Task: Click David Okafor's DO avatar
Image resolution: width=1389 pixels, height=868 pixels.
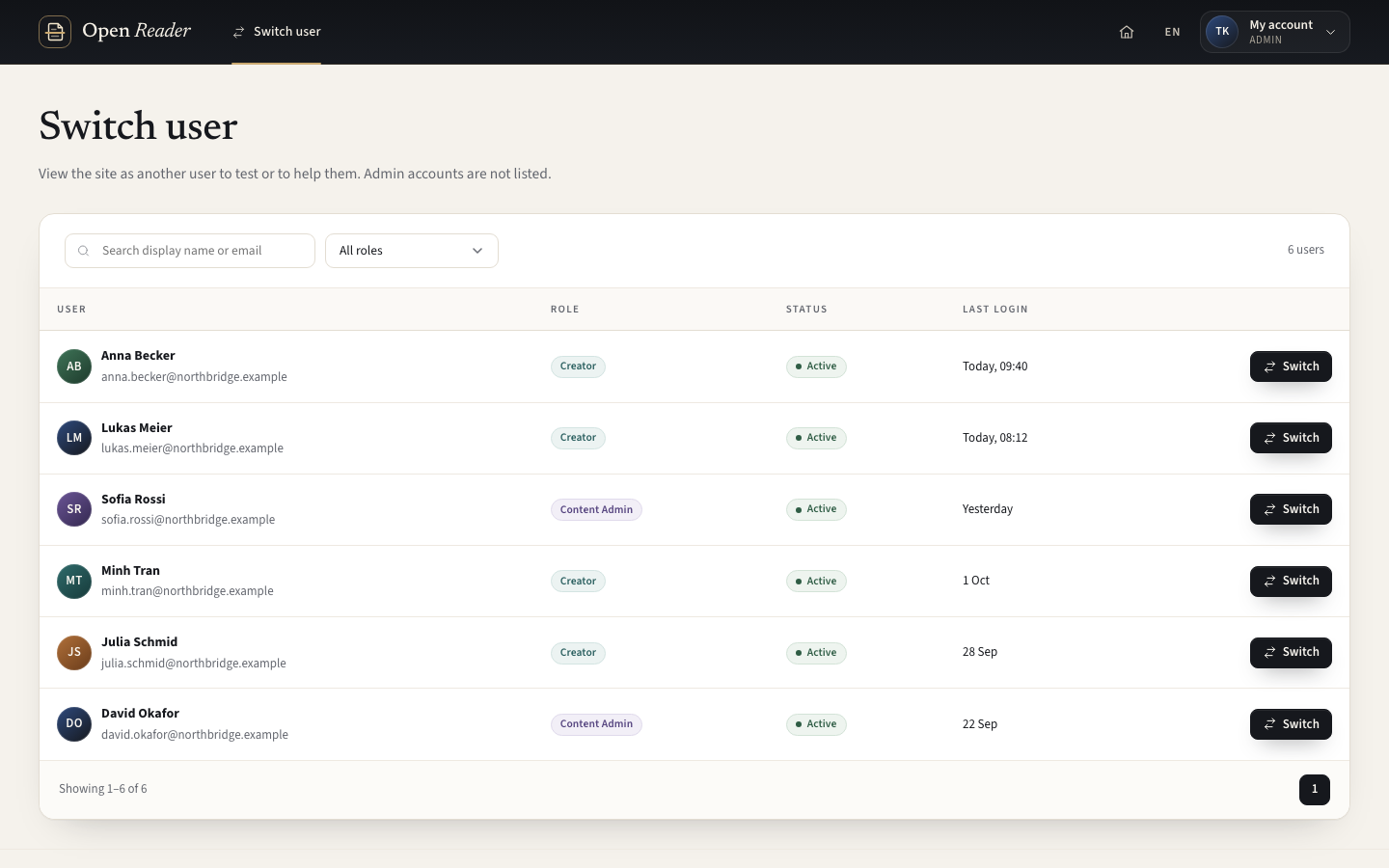Action: (x=74, y=724)
